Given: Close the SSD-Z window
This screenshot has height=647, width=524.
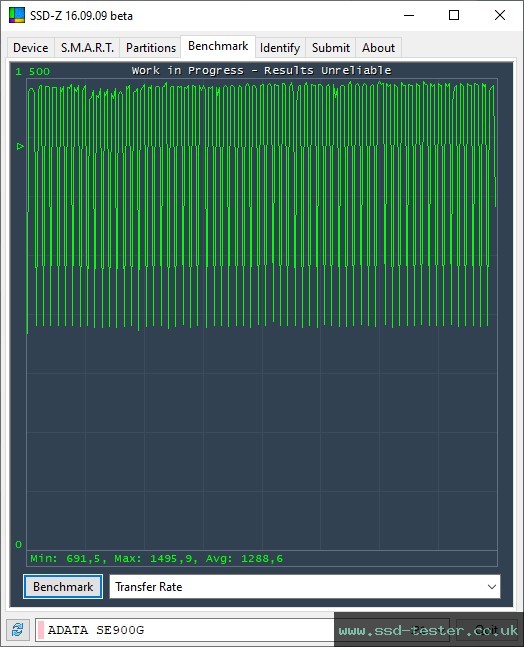Looking at the screenshot, I should [500, 15].
